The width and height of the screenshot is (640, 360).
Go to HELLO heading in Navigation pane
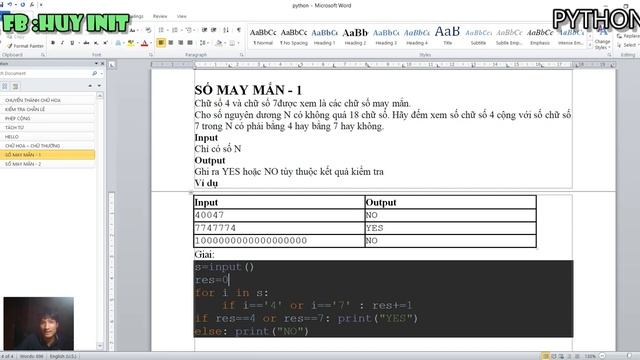(47, 136)
